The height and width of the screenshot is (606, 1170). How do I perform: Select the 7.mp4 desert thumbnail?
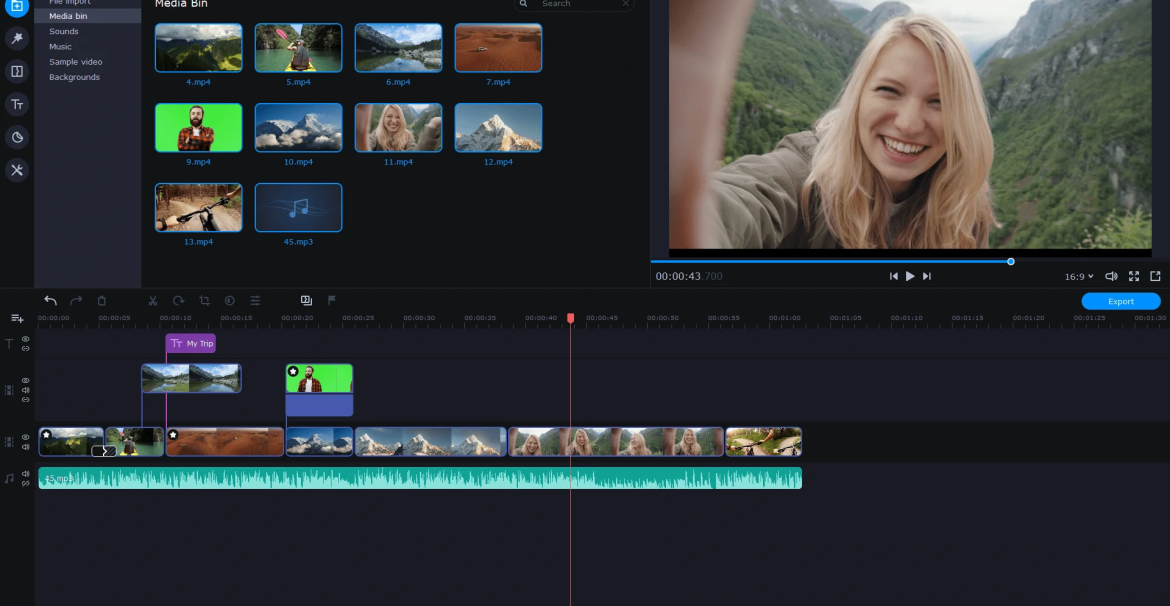tap(498, 48)
